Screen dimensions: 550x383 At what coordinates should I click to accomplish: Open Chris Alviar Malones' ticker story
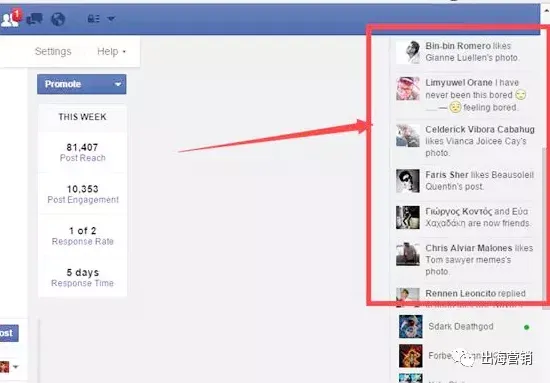(465, 260)
